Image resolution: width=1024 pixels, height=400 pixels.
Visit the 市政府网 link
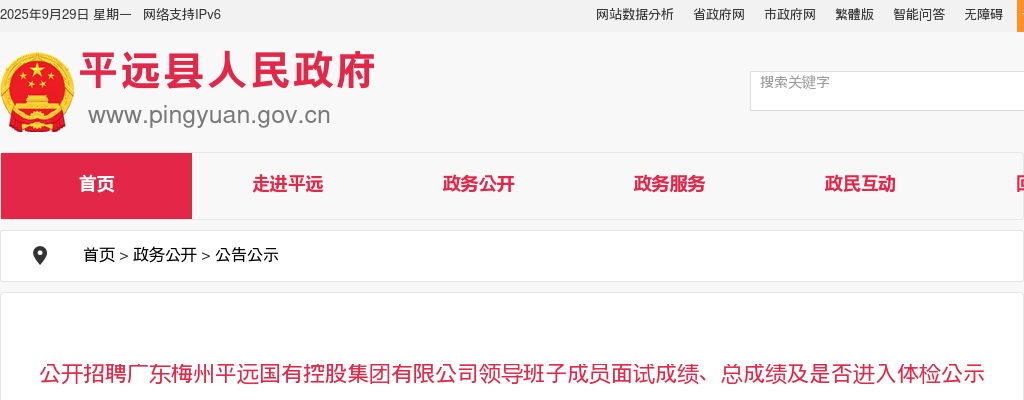790,14
